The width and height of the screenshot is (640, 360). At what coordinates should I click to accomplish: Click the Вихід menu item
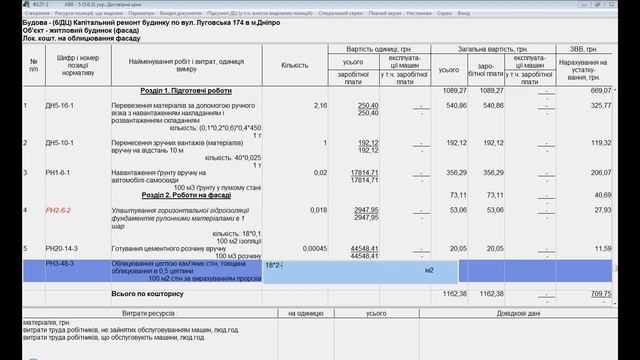coord(464,13)
